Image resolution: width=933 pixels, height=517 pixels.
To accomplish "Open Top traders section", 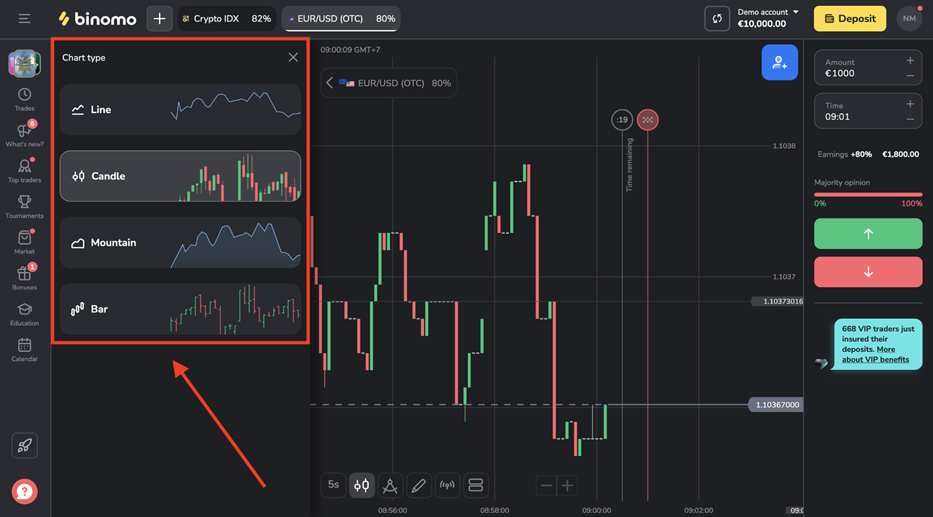I will tap(24, 171).
